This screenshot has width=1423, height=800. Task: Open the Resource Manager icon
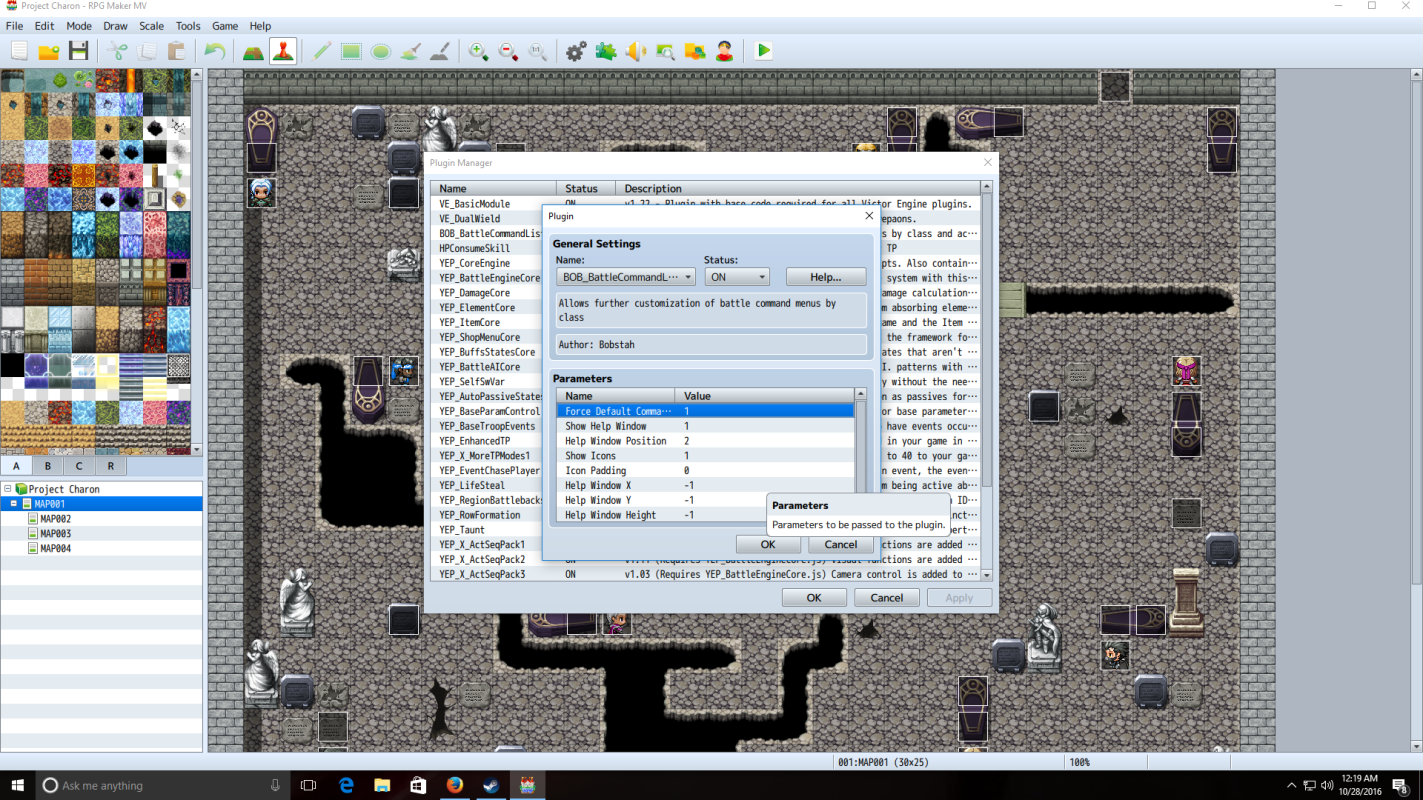[x=695, y=51]
